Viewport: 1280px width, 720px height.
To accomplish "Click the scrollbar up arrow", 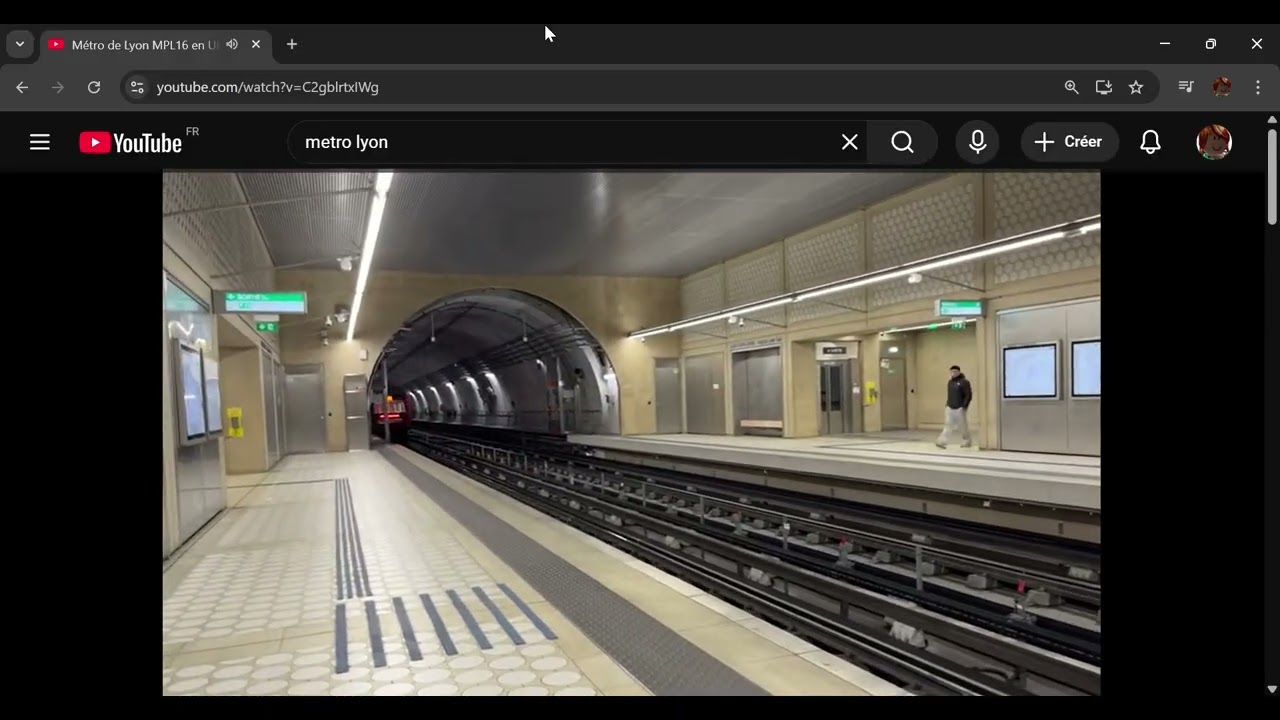I will coord(1272,119).
